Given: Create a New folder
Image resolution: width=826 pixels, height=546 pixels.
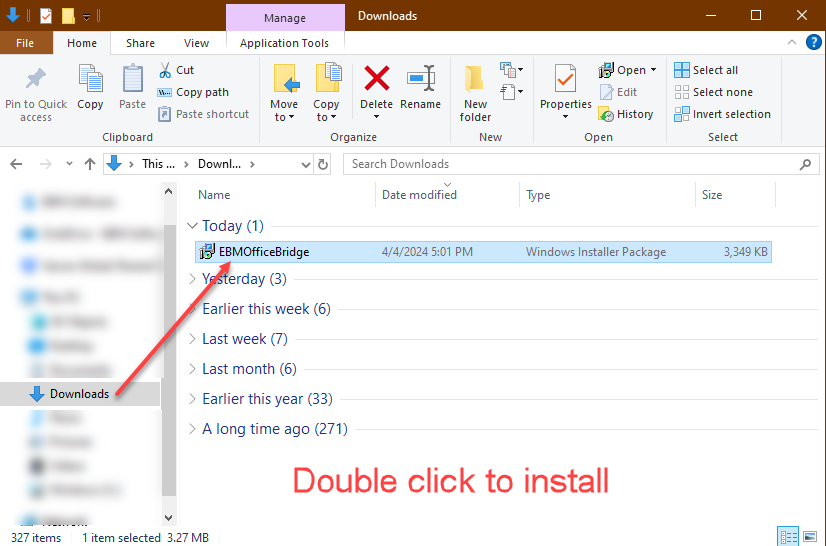Looking at the screenshot, I should coord(475,93).
